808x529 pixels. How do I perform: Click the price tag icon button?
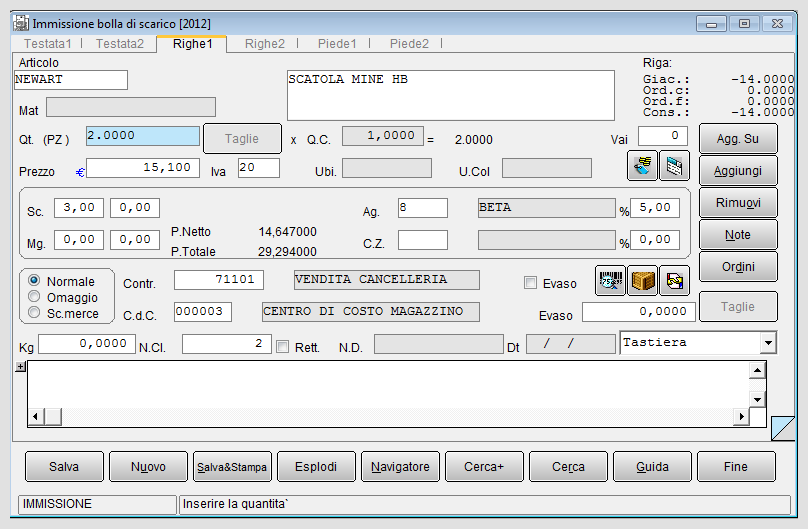(x=642, y=166)
